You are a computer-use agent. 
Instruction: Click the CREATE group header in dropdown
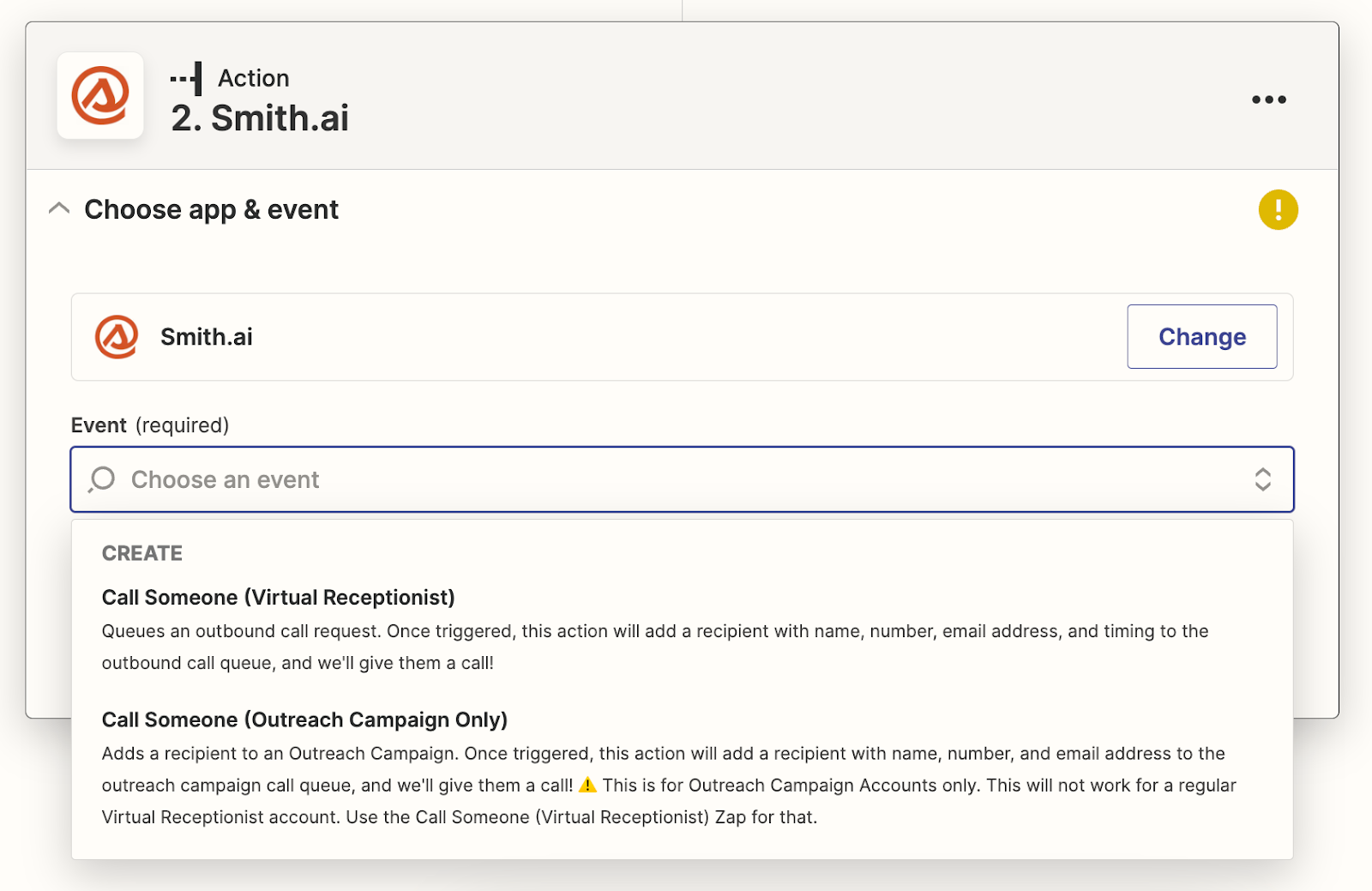(142, 553)
